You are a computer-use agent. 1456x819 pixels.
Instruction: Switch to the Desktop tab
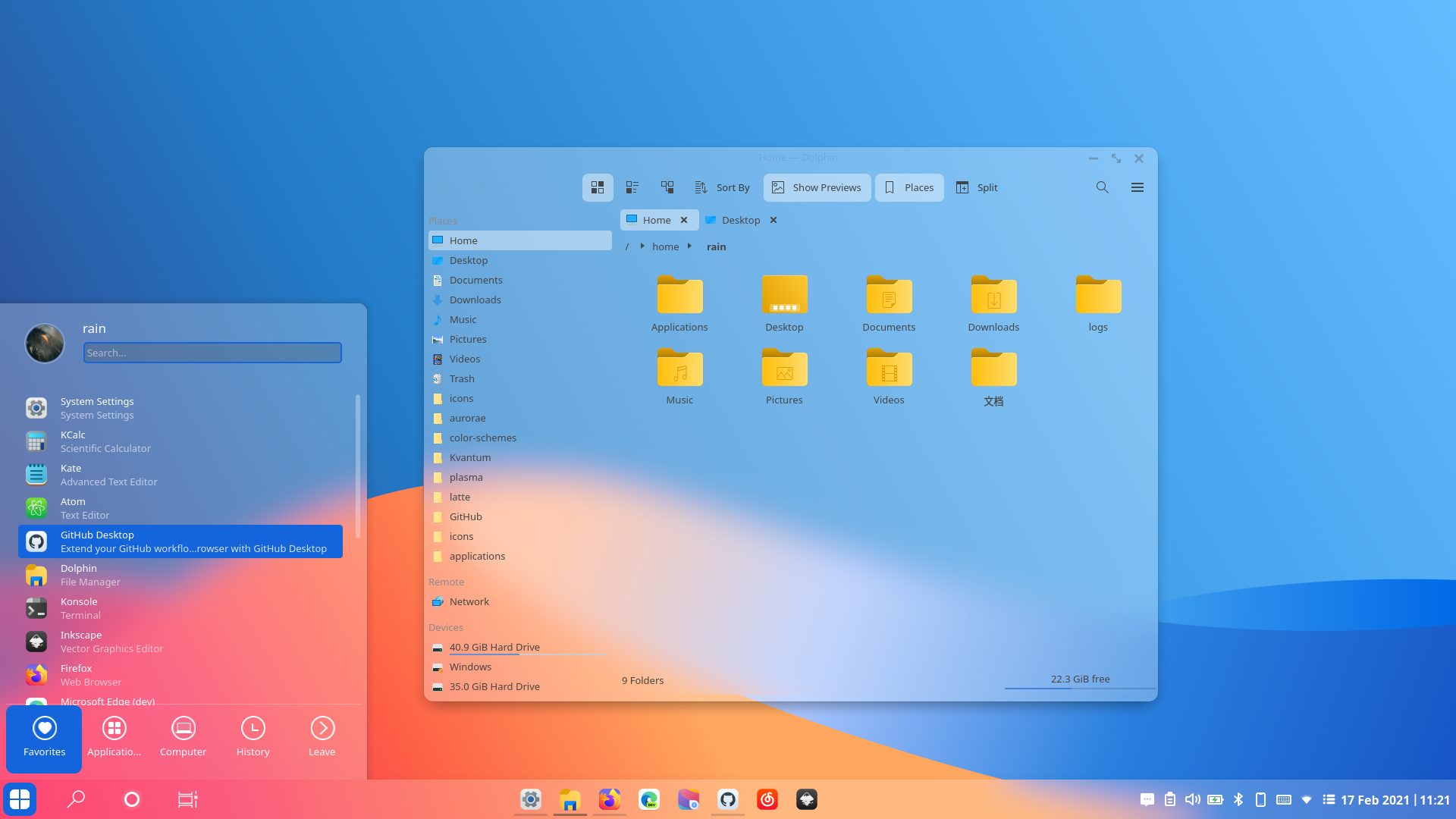point(740,220)
